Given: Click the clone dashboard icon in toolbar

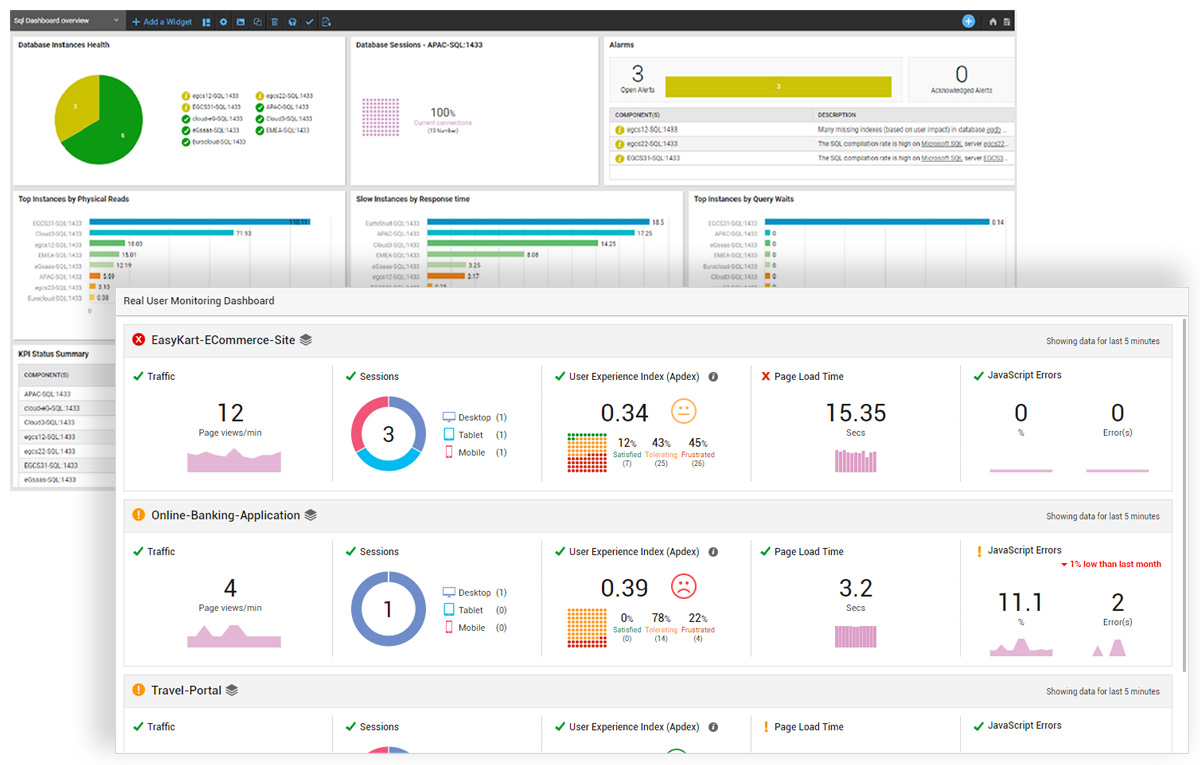Looking at the screenshot, I should (257, 21).
